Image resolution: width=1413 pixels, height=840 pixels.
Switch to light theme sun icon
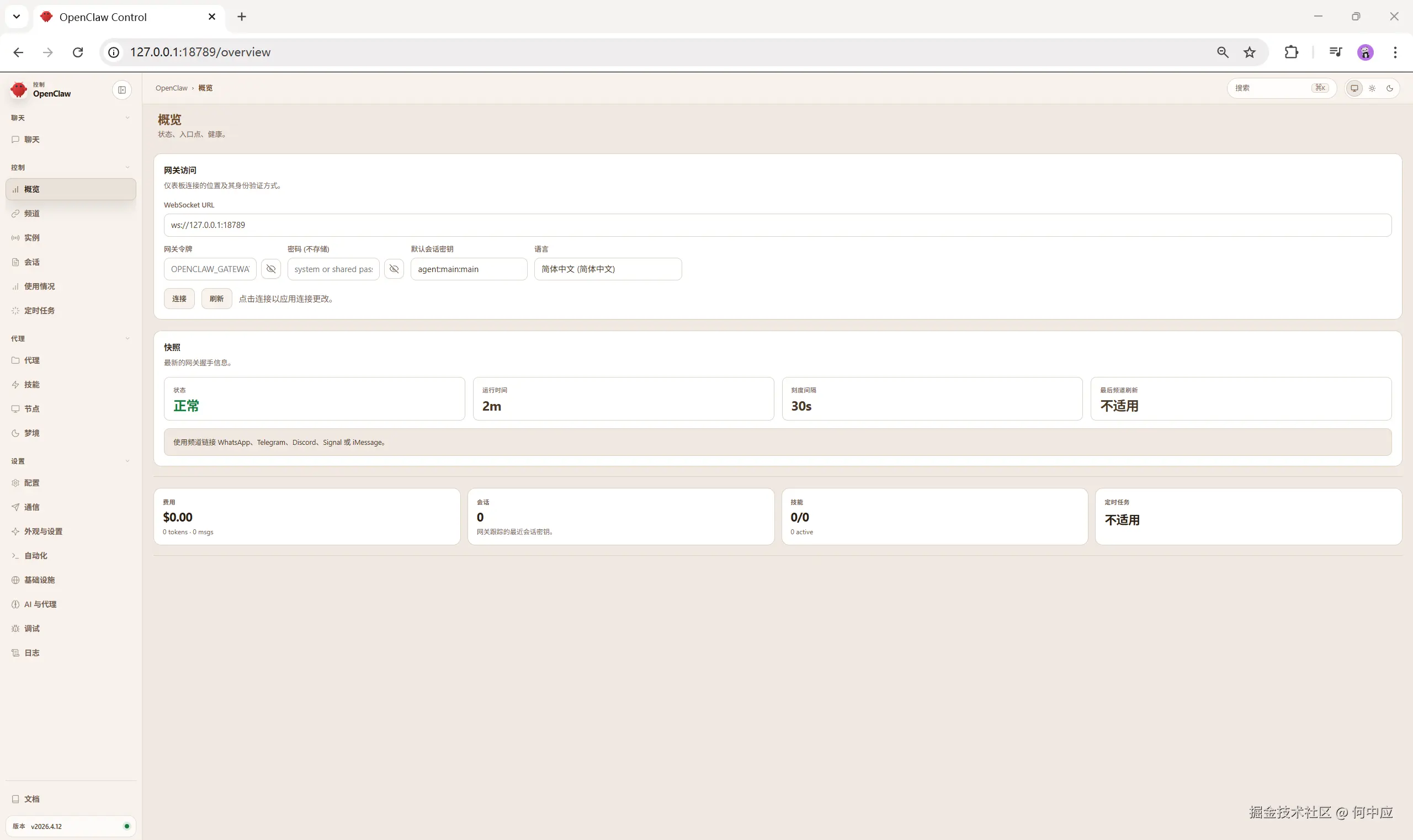coord(1372,88)
